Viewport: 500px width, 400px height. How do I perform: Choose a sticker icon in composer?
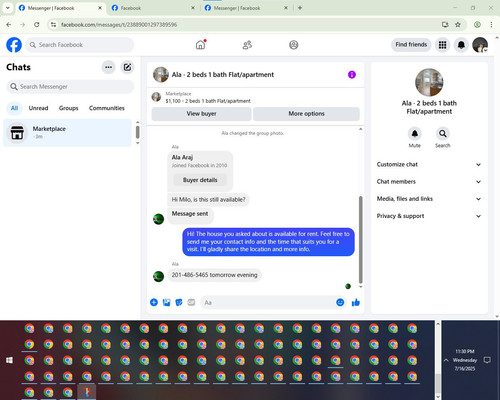point(179,302)
